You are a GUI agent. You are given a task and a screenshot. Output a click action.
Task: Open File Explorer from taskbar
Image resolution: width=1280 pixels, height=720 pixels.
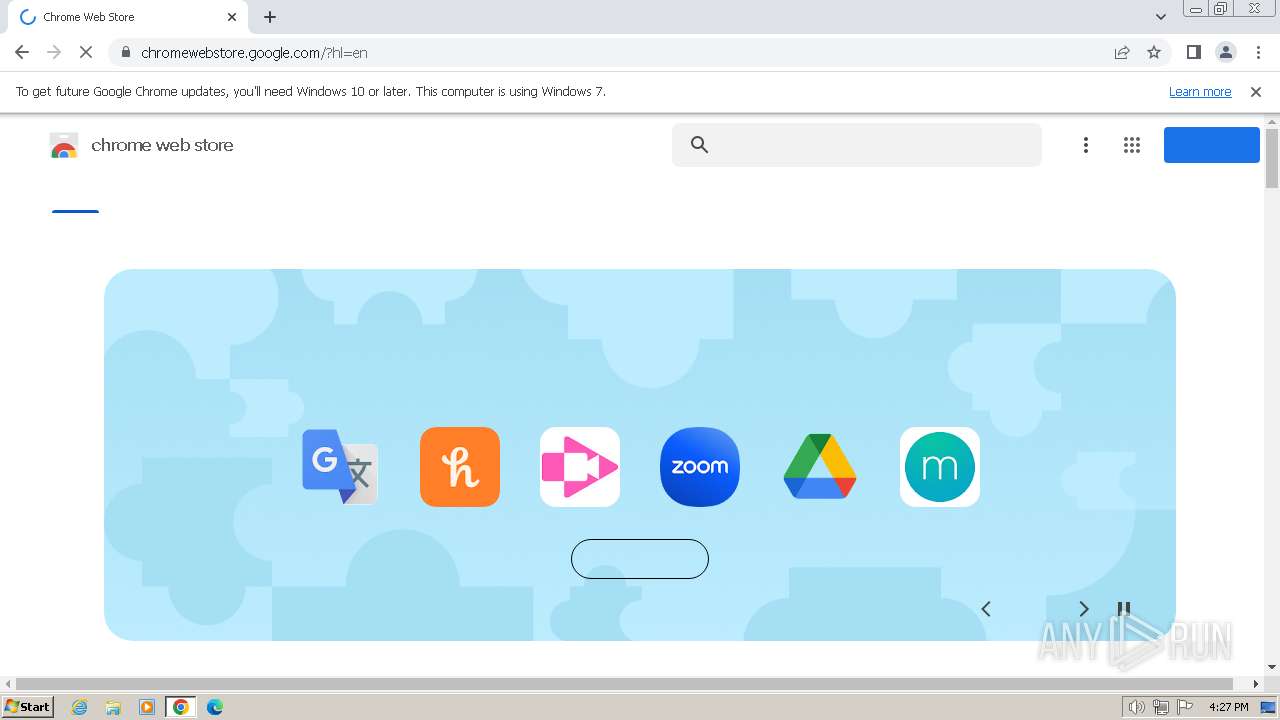113,707
